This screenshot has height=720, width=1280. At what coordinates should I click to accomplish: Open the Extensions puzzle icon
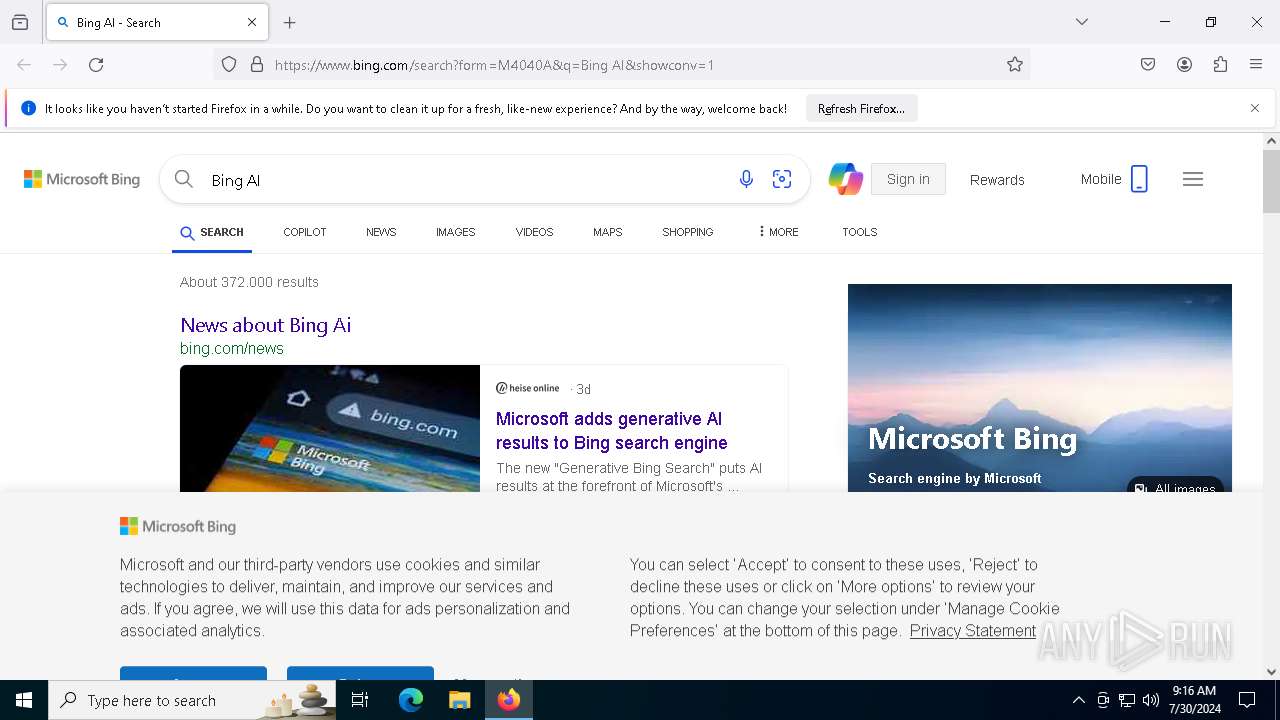[1220, 65]
